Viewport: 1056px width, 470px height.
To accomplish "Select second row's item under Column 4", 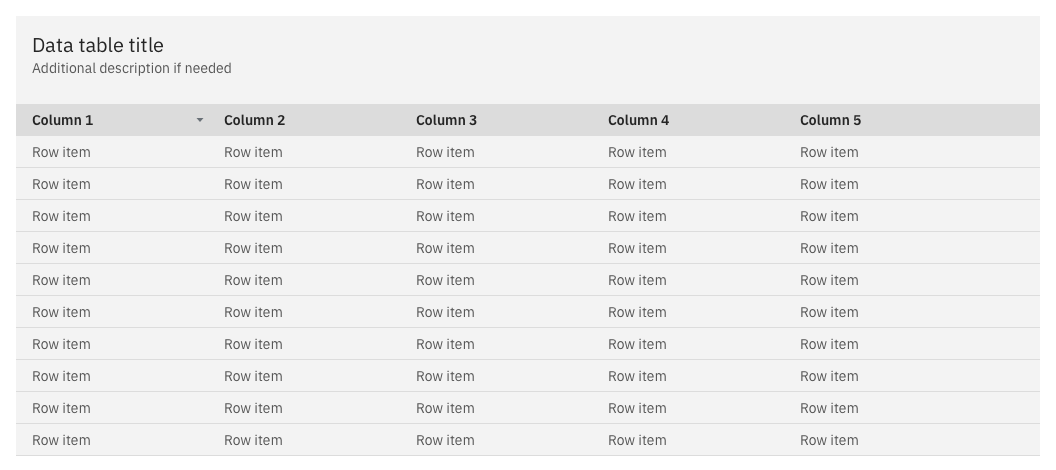I will click(x=637, y=184).
